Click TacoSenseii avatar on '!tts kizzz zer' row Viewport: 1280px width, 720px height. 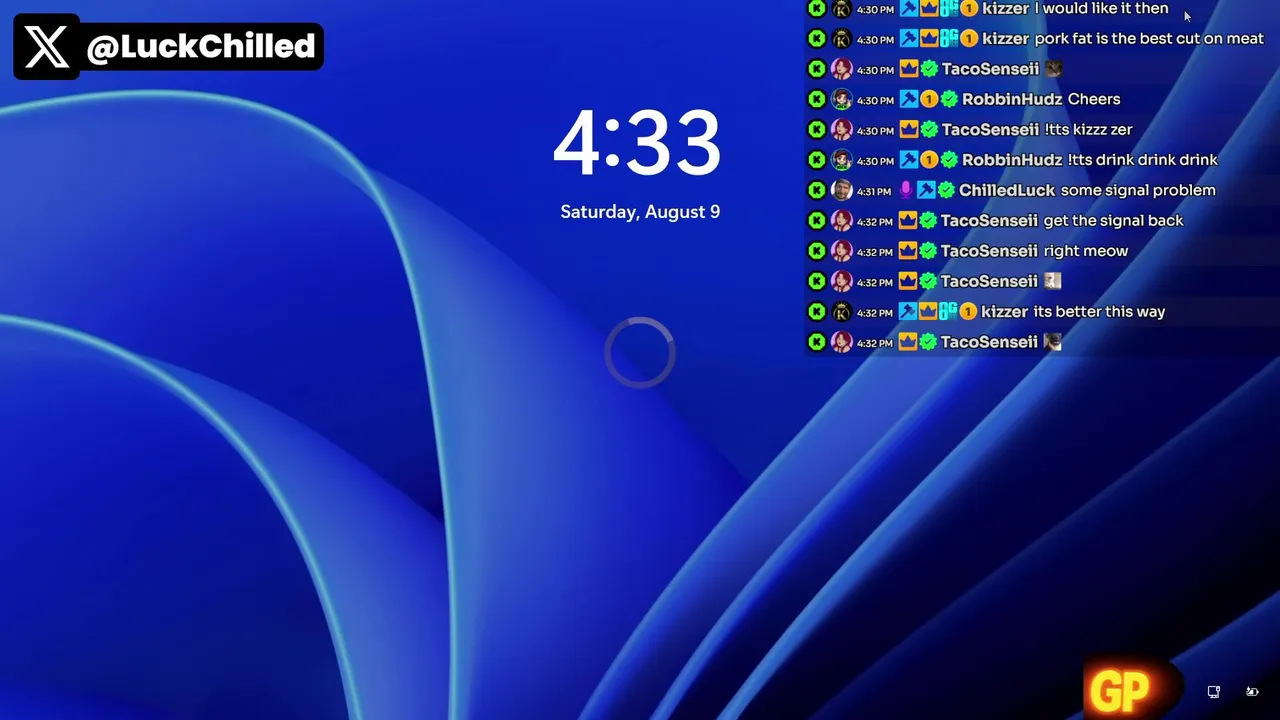point(842,129)
